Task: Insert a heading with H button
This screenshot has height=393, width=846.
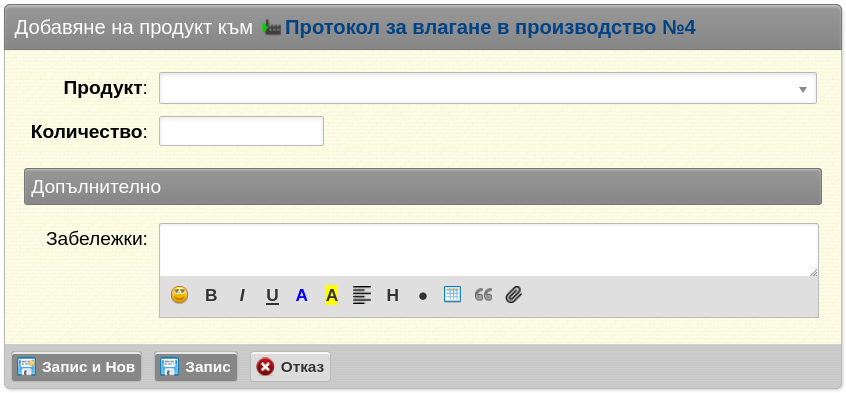Action: point(393,295)
